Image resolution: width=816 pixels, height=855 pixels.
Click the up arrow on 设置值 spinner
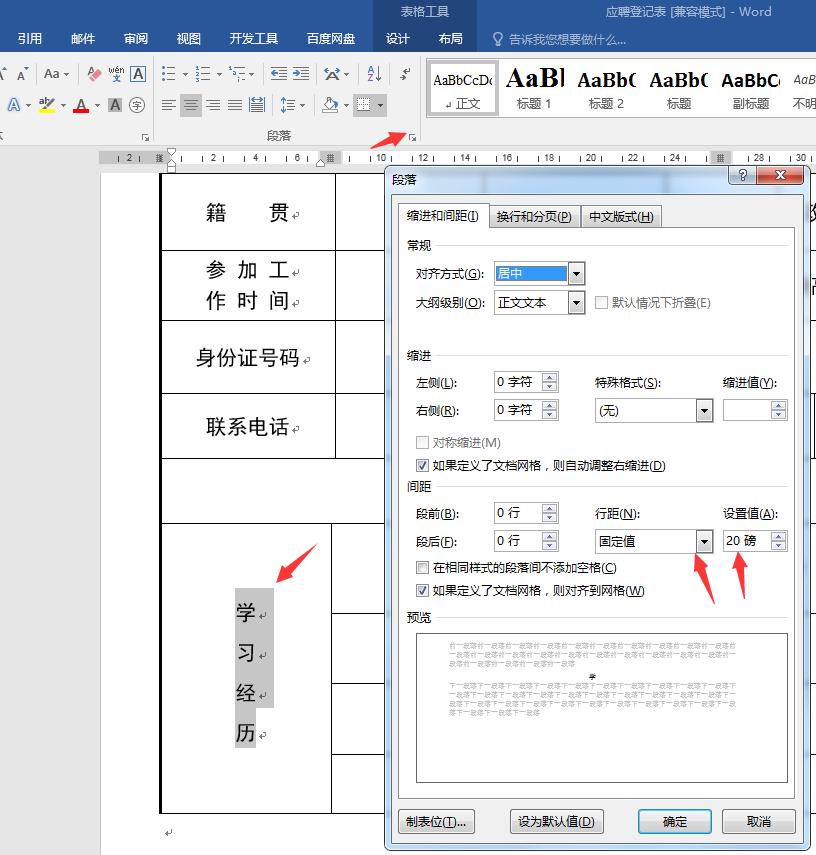[778, 535]
